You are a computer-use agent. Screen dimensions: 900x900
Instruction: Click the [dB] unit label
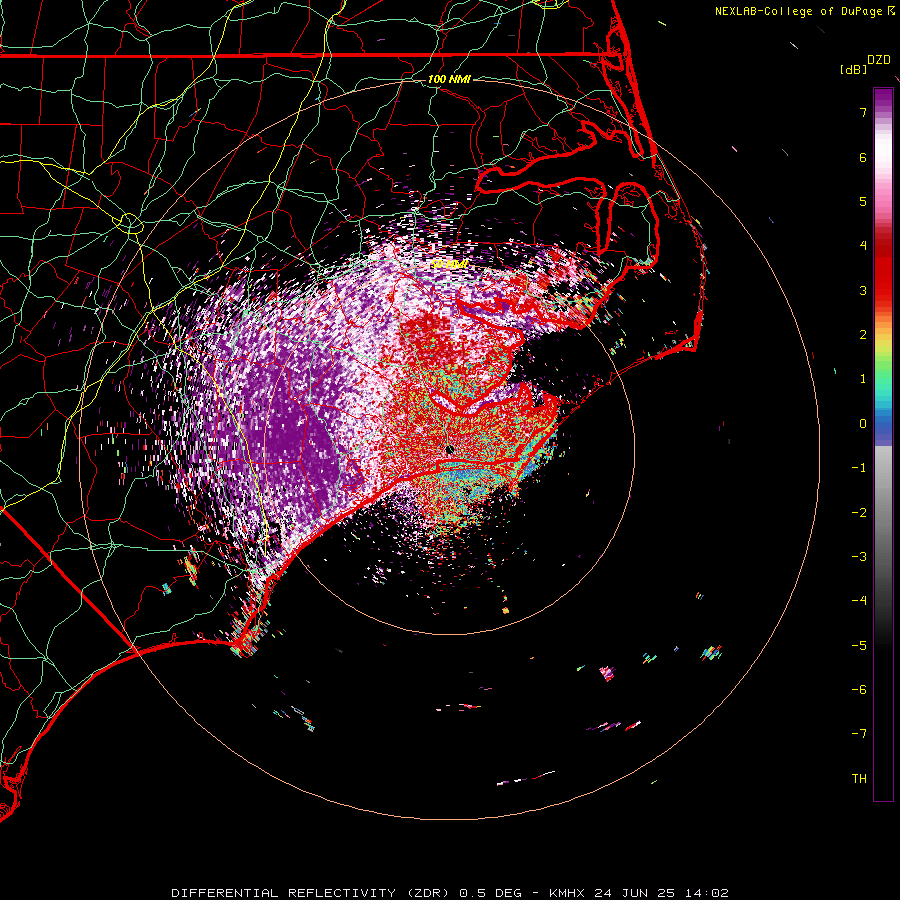(853, 69)
